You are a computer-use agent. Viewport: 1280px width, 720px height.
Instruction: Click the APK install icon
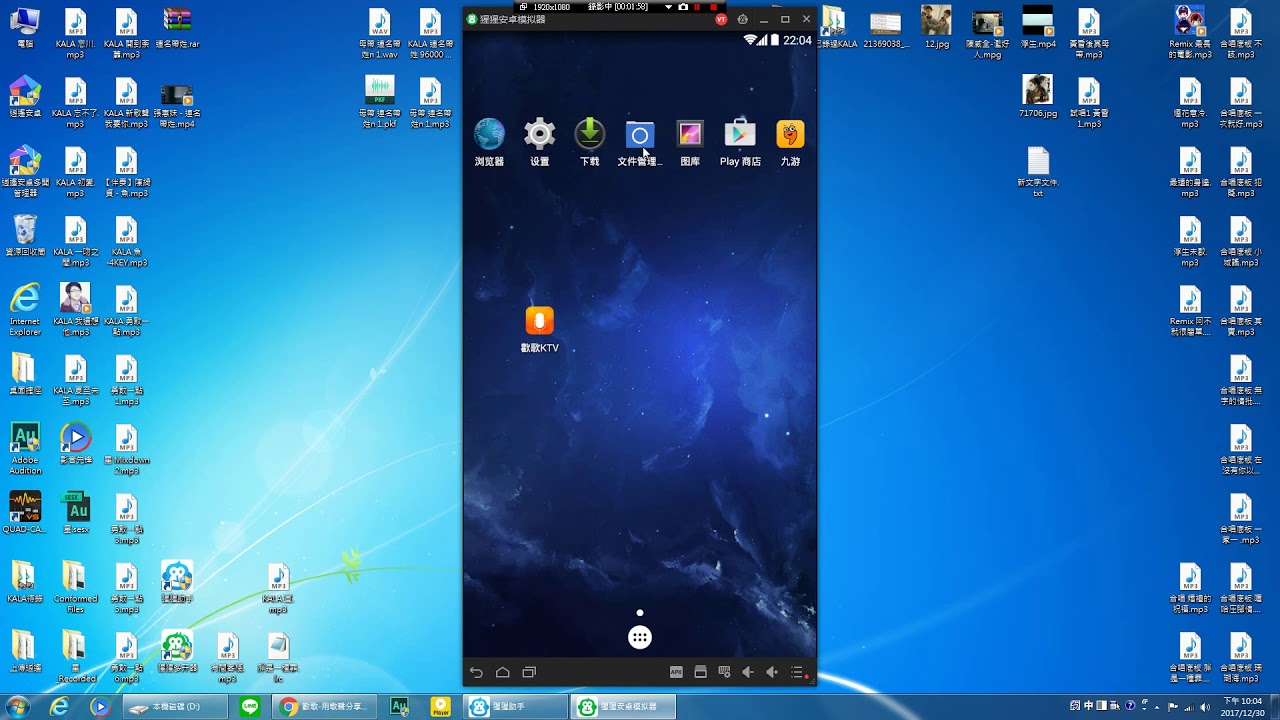(x=676, y=672)
